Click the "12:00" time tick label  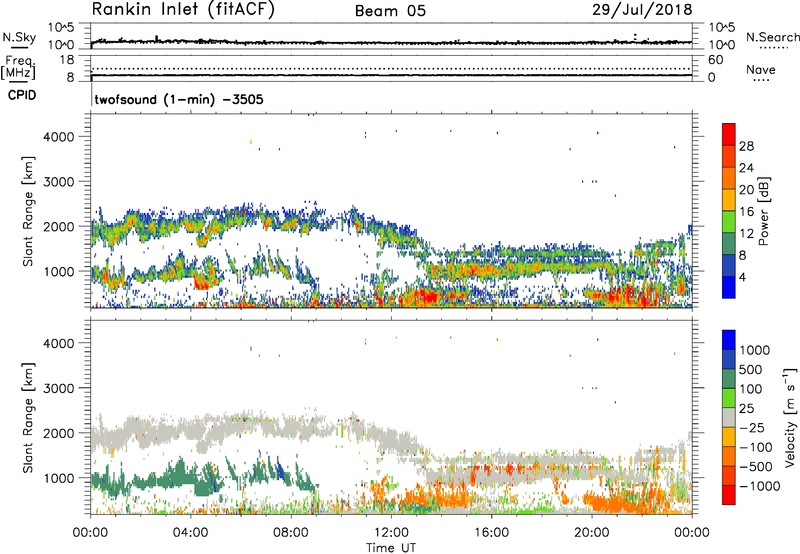tap(391, 533)
